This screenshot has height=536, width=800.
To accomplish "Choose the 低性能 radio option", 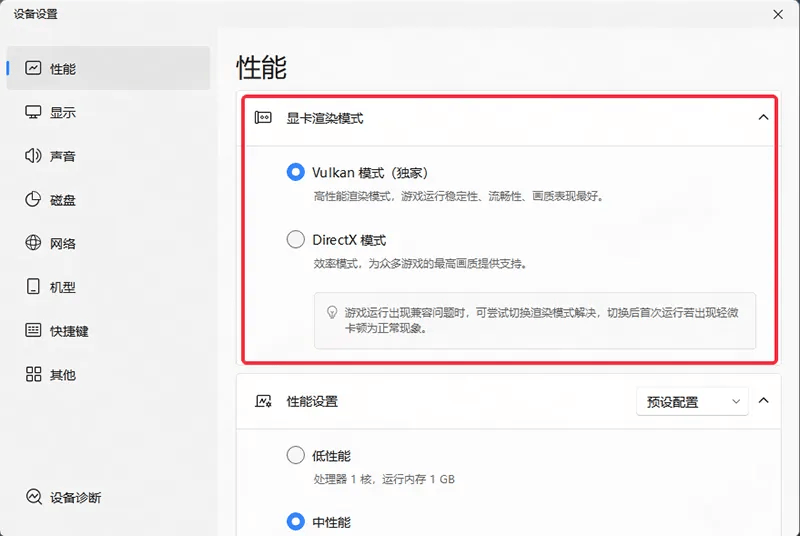I will coord(295,455).
